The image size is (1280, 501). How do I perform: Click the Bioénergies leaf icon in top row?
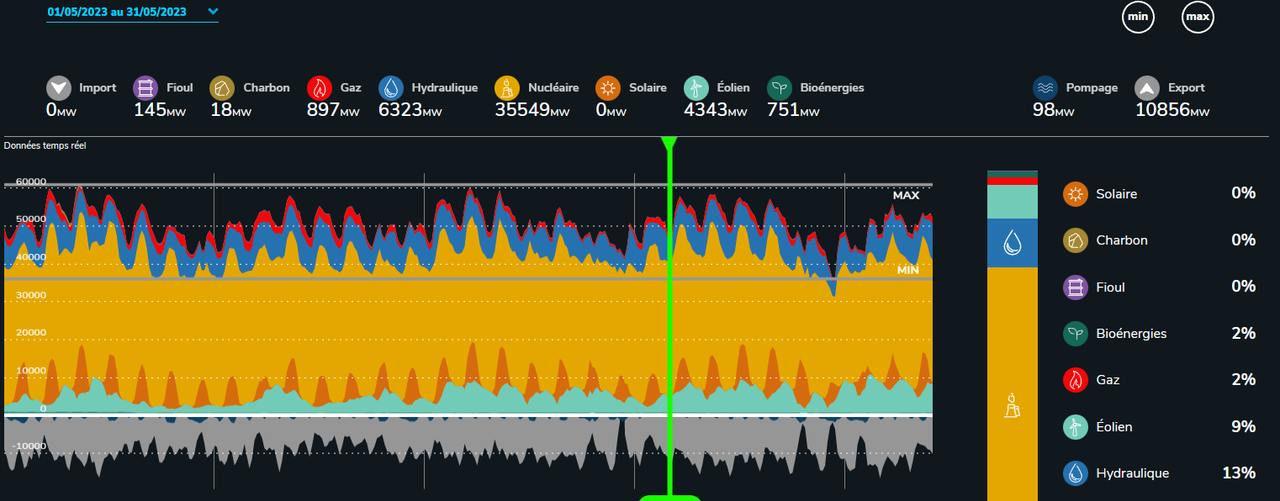(780, 88)
